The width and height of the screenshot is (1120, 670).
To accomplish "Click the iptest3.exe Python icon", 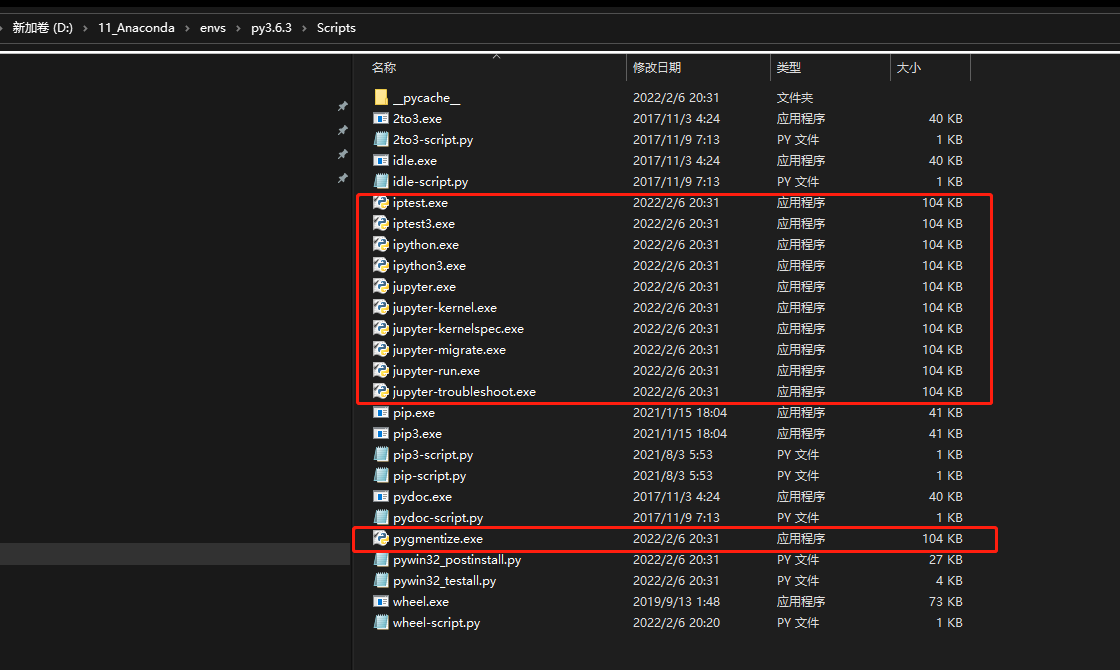I will click(381, 224).
